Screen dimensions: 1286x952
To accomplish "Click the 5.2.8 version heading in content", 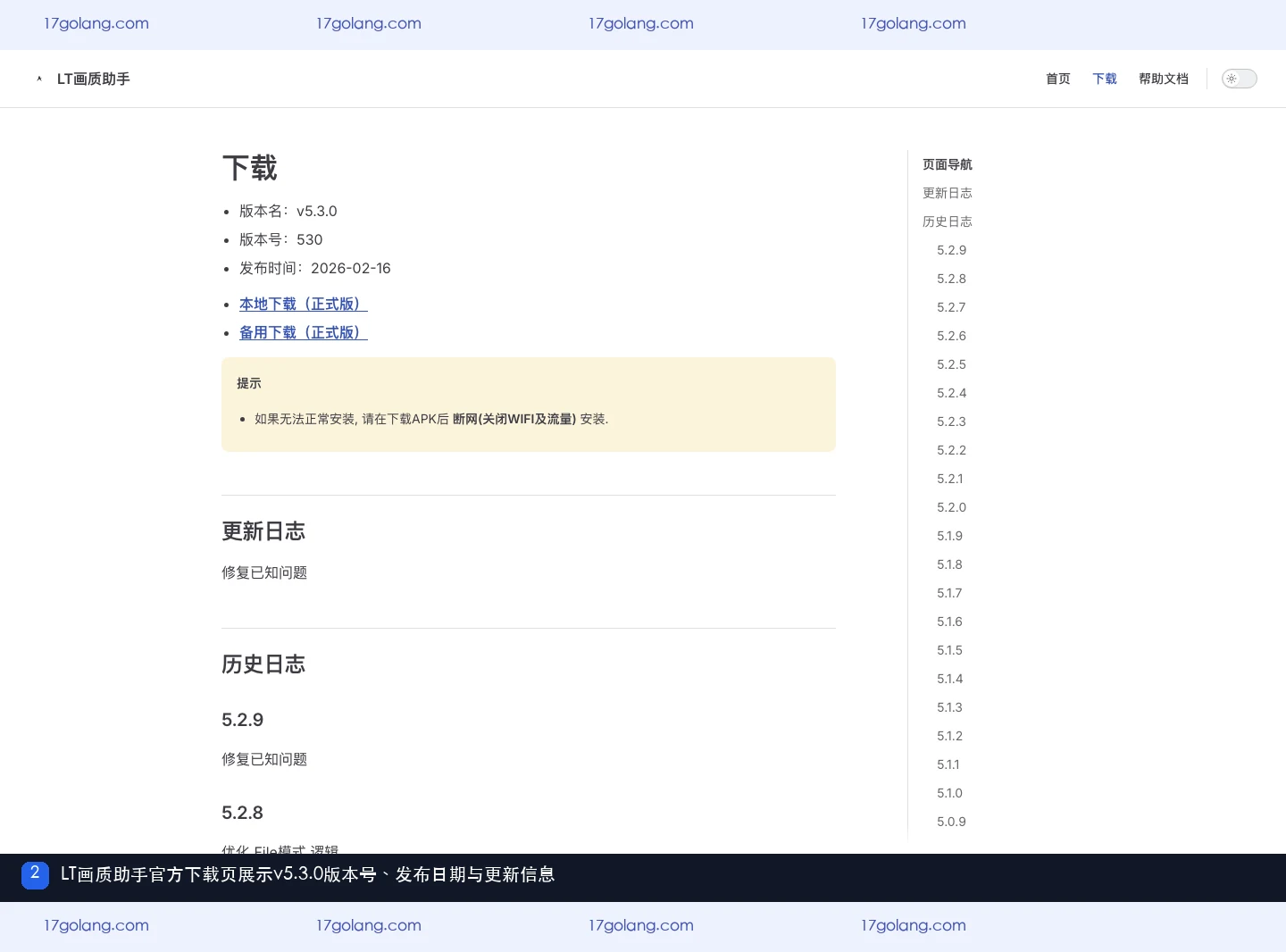I will point(243,813).
